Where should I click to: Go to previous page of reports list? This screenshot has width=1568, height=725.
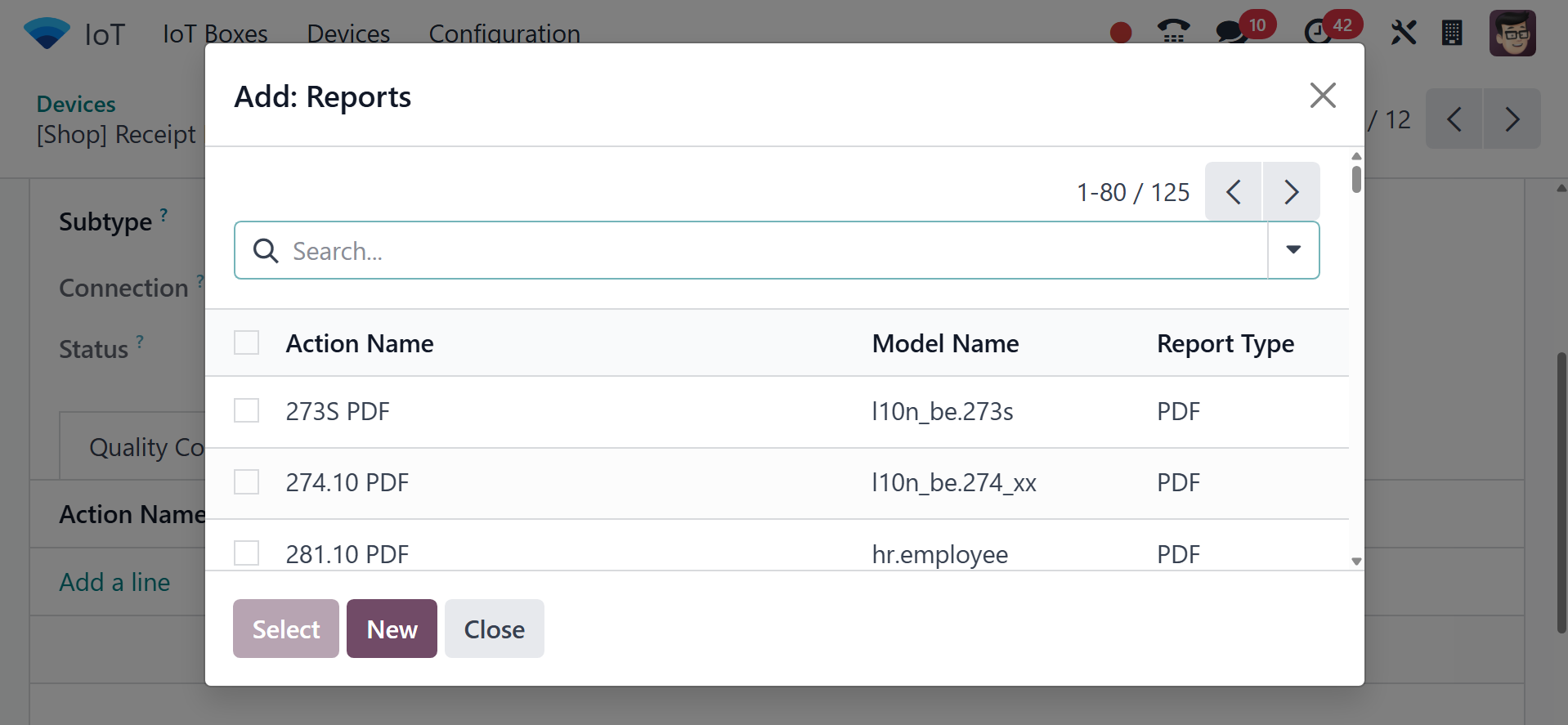coord(1234,192)
